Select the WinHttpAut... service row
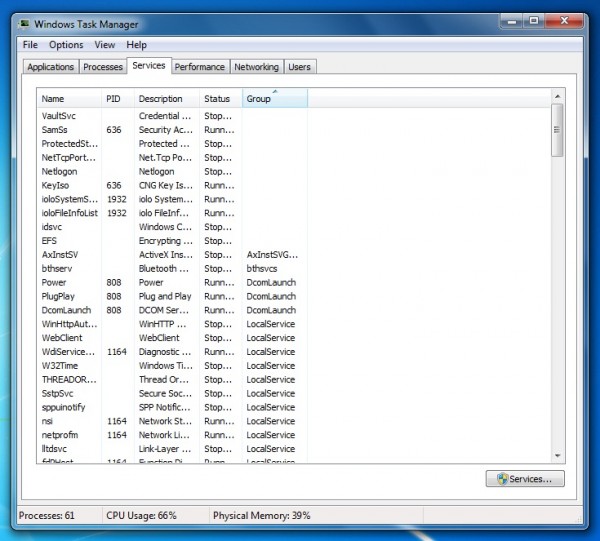Image resolution: width=600 pixels, height=541 pixels. pyautogui.click(x=172, y=324)
